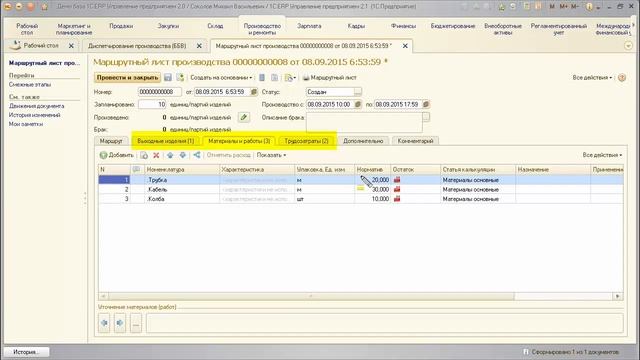Viewport: 640px width, 360px height.
Task: Click the ellipsis button in Уточнение материалов
Action: 136,323
